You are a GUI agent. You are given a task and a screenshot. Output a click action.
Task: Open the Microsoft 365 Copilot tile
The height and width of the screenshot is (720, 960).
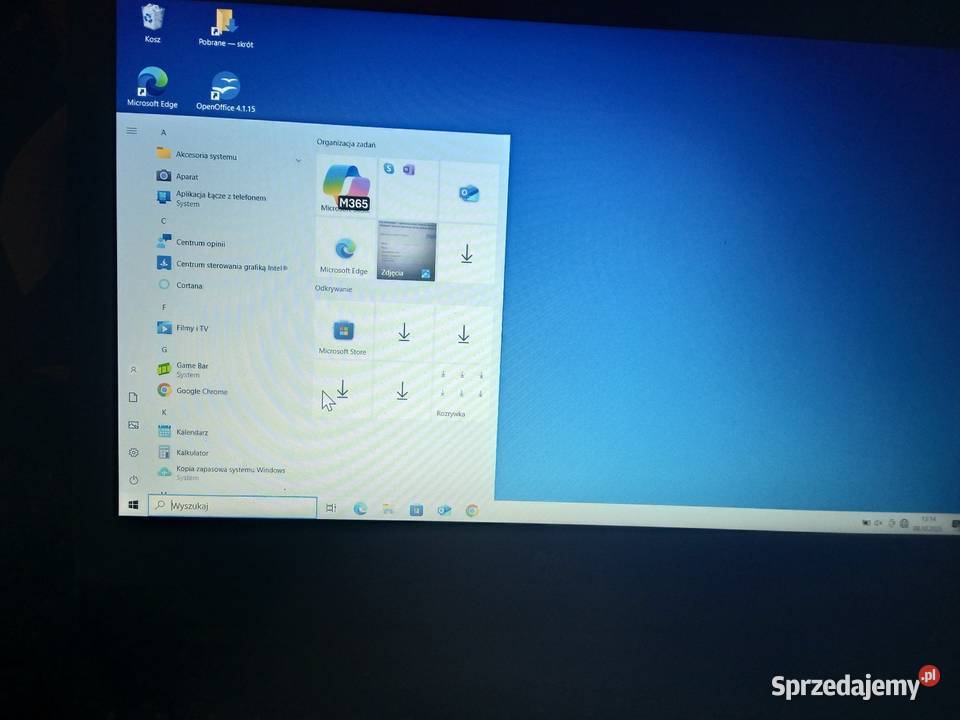pos(346,186)
